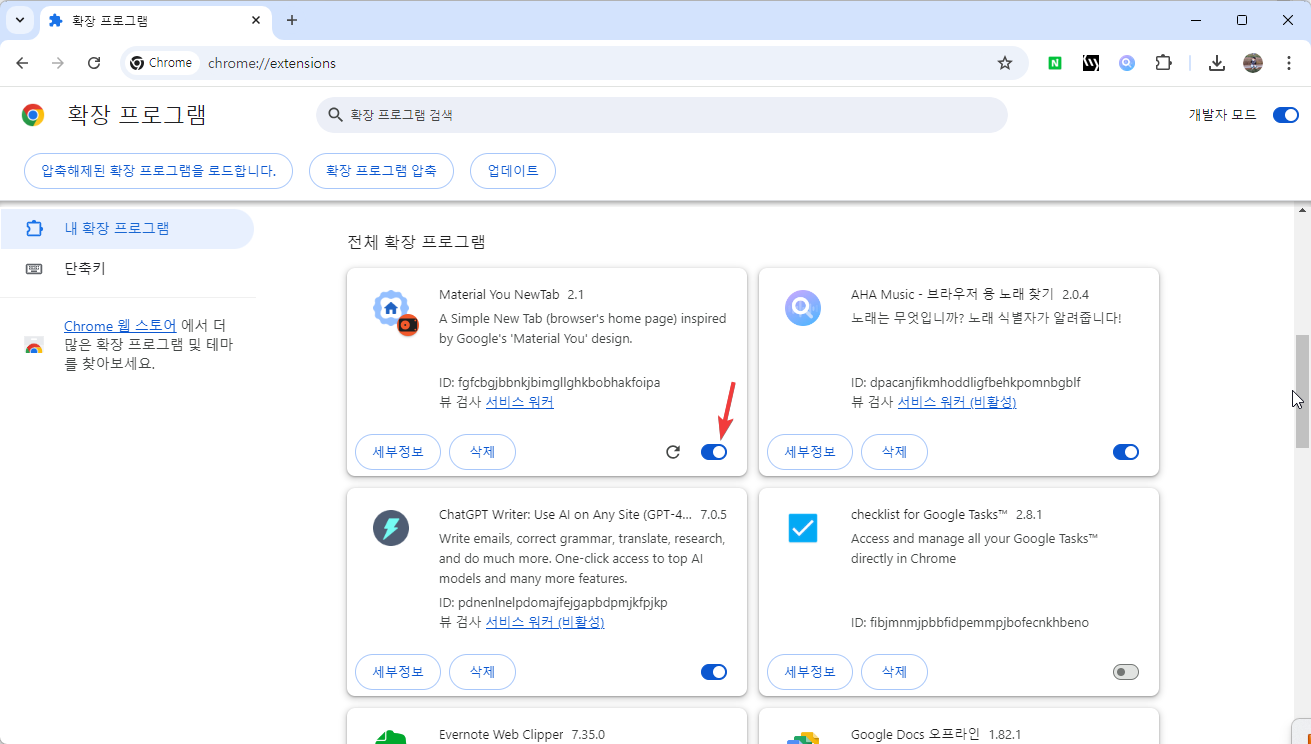Image resolution: width=1311 pixels, height=744 pixels.
Task: Open 세부정보 for AHA Music
Action: tap(810, 452)
